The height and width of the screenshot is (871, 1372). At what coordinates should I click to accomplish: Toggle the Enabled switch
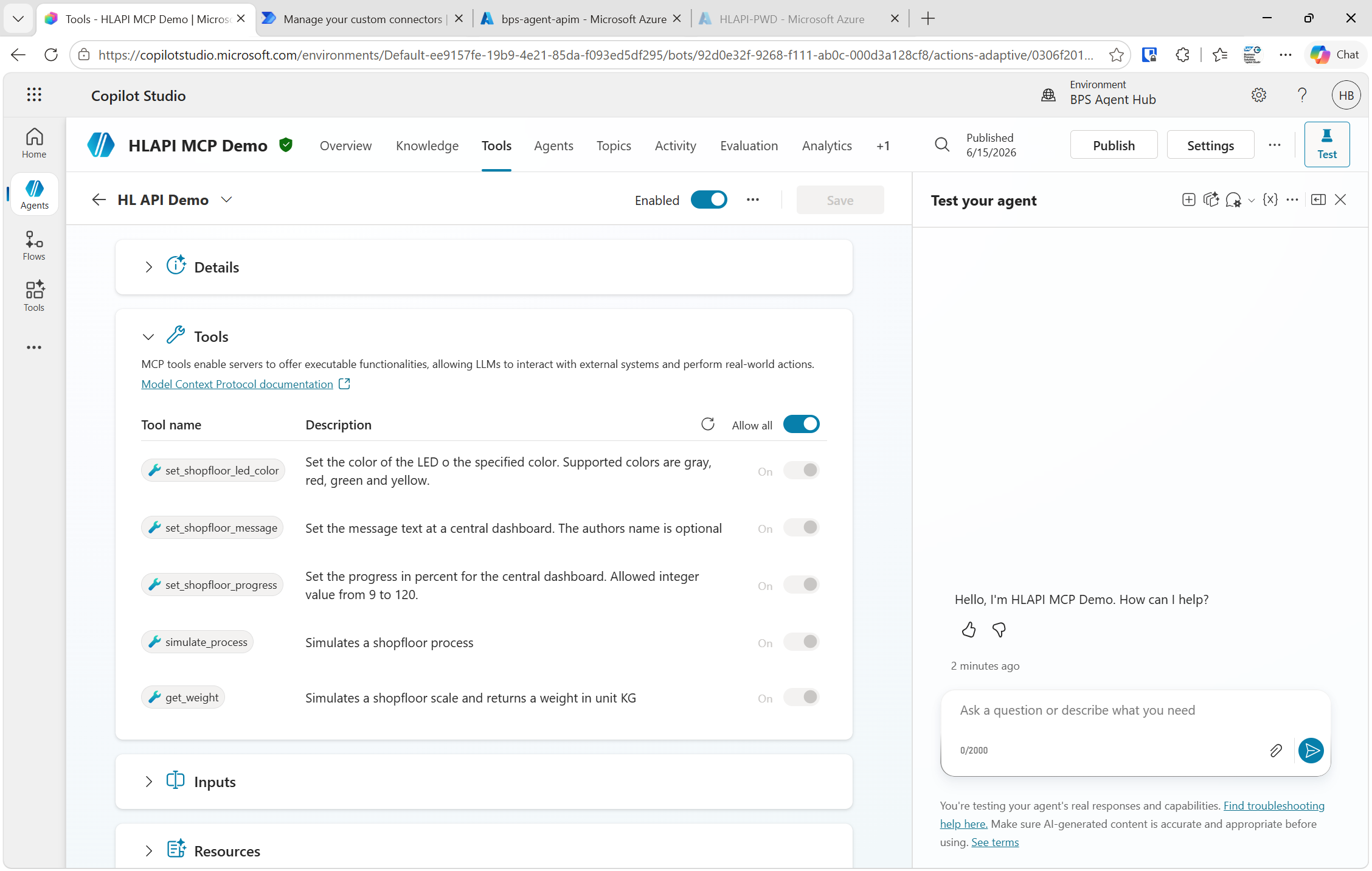click(709, 200)
